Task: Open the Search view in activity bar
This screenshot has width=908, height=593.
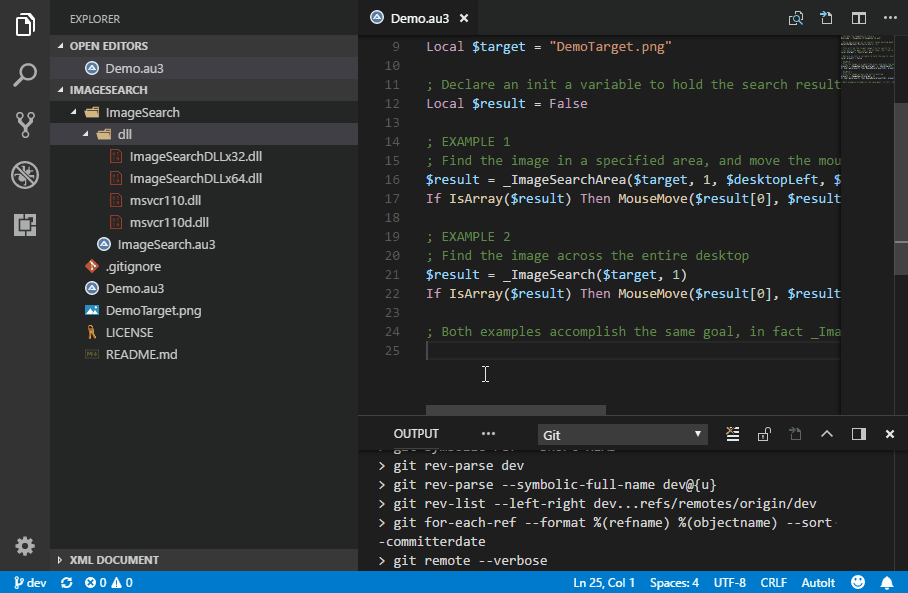Action: pos(25,75)
